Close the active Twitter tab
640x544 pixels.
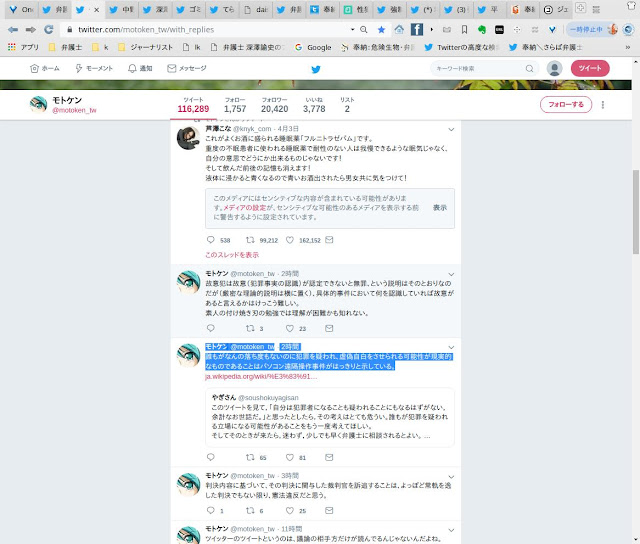click(96, 10)
